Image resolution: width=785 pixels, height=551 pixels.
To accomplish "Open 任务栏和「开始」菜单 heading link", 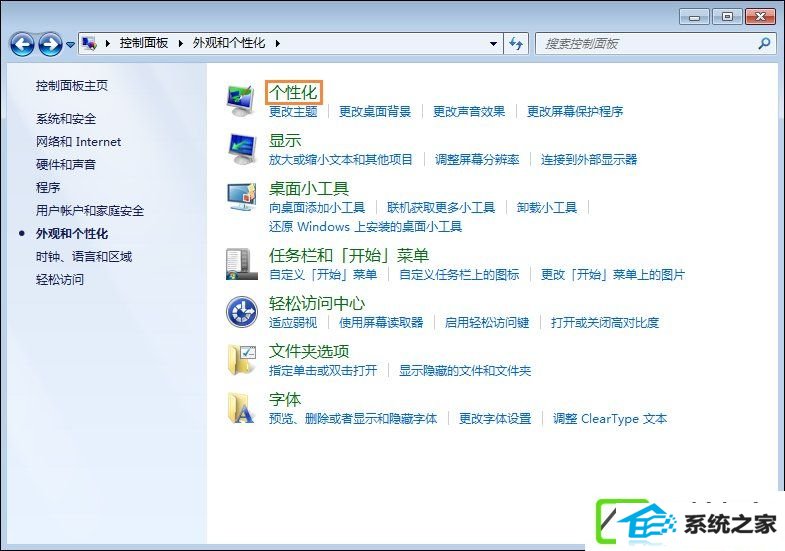I will (349, 256).
